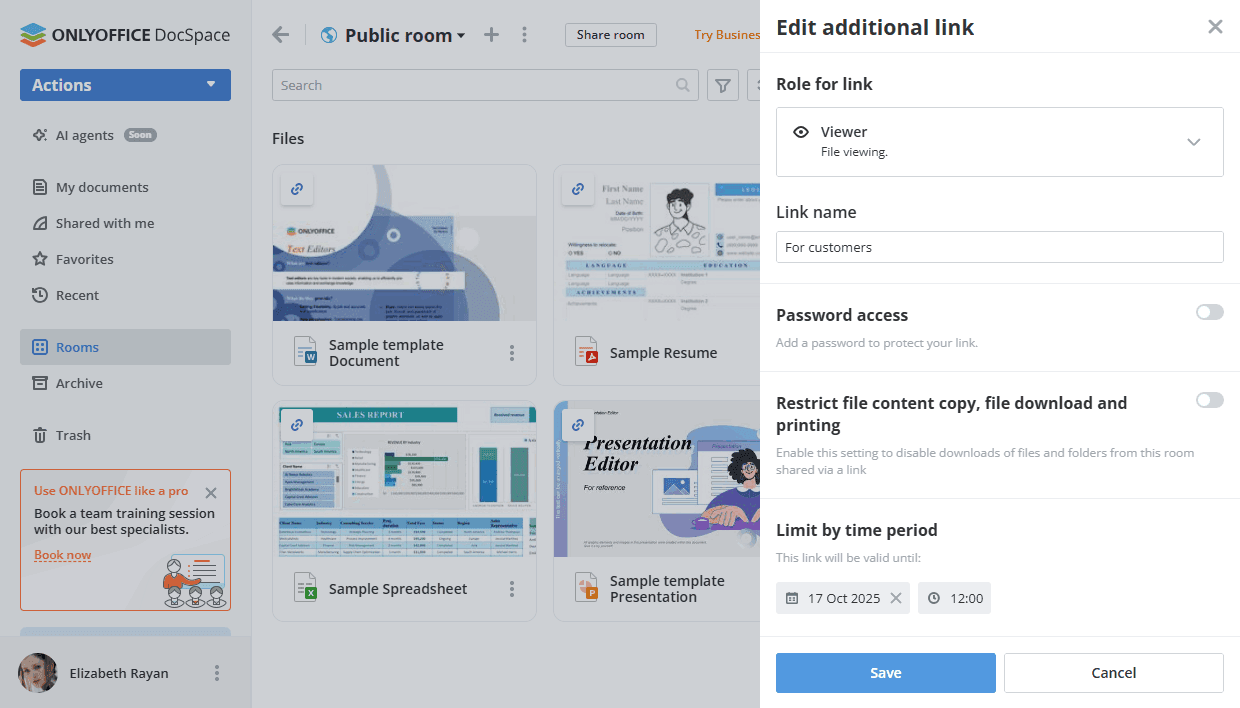1240x708 pixels.
Task: Open the 12:00 time picker
Action: tap(954, 598)
